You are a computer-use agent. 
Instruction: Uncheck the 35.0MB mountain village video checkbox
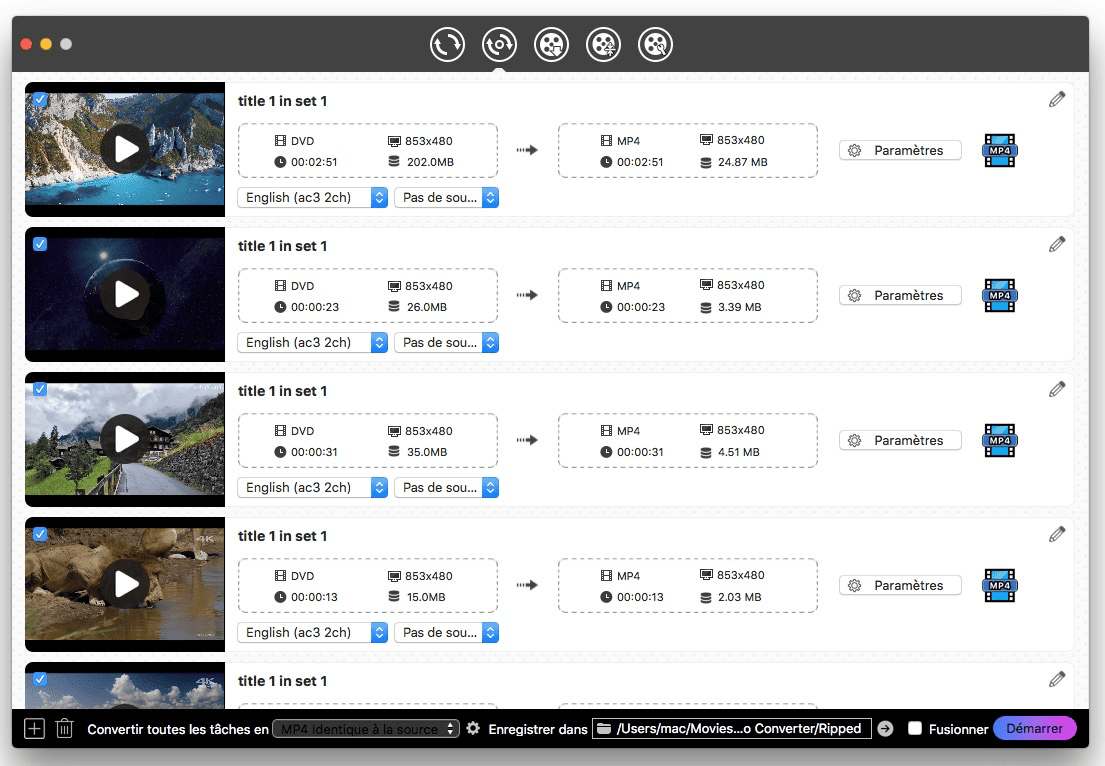40,389
